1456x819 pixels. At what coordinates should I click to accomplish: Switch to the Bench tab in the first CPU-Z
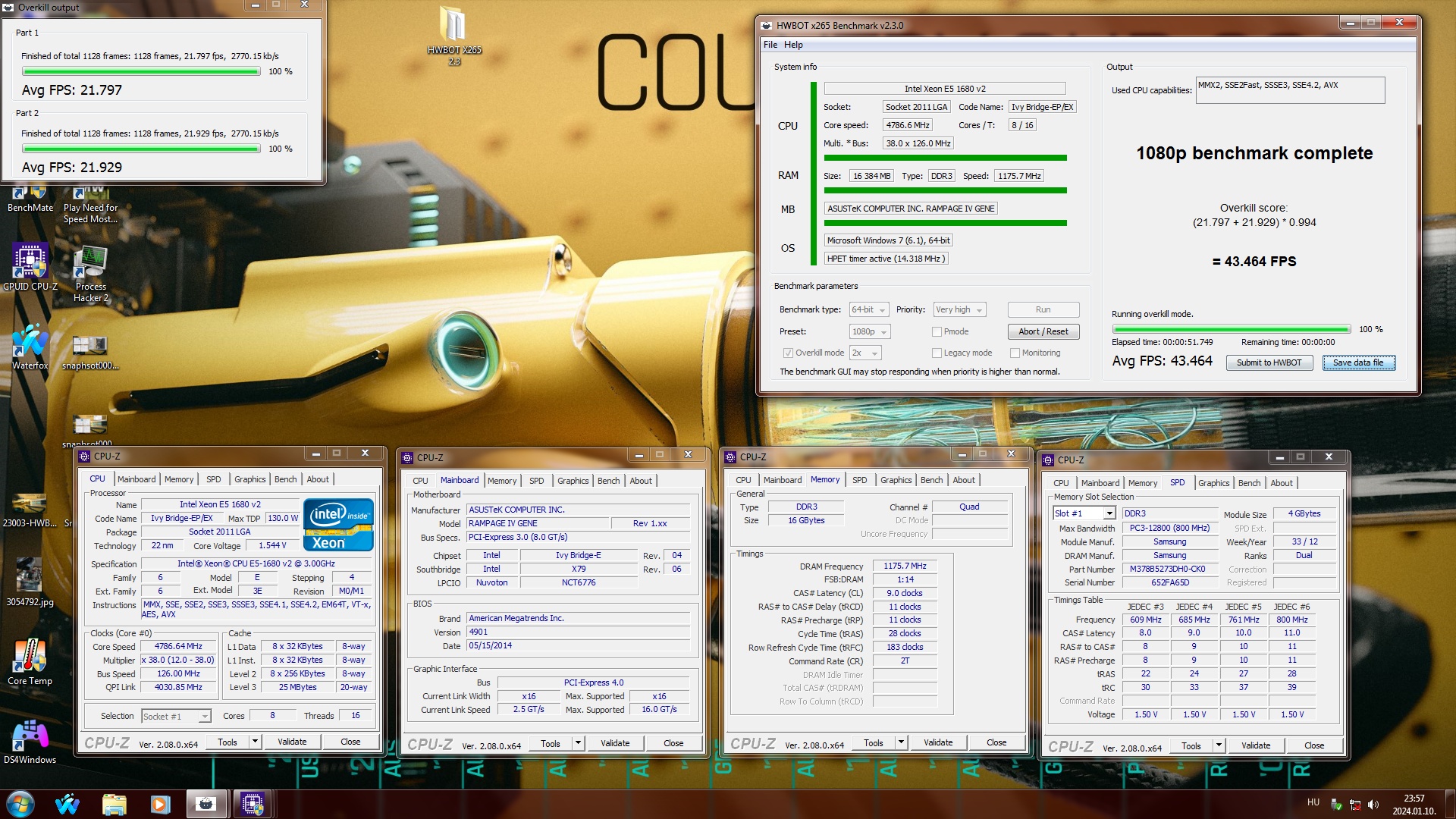285,479
